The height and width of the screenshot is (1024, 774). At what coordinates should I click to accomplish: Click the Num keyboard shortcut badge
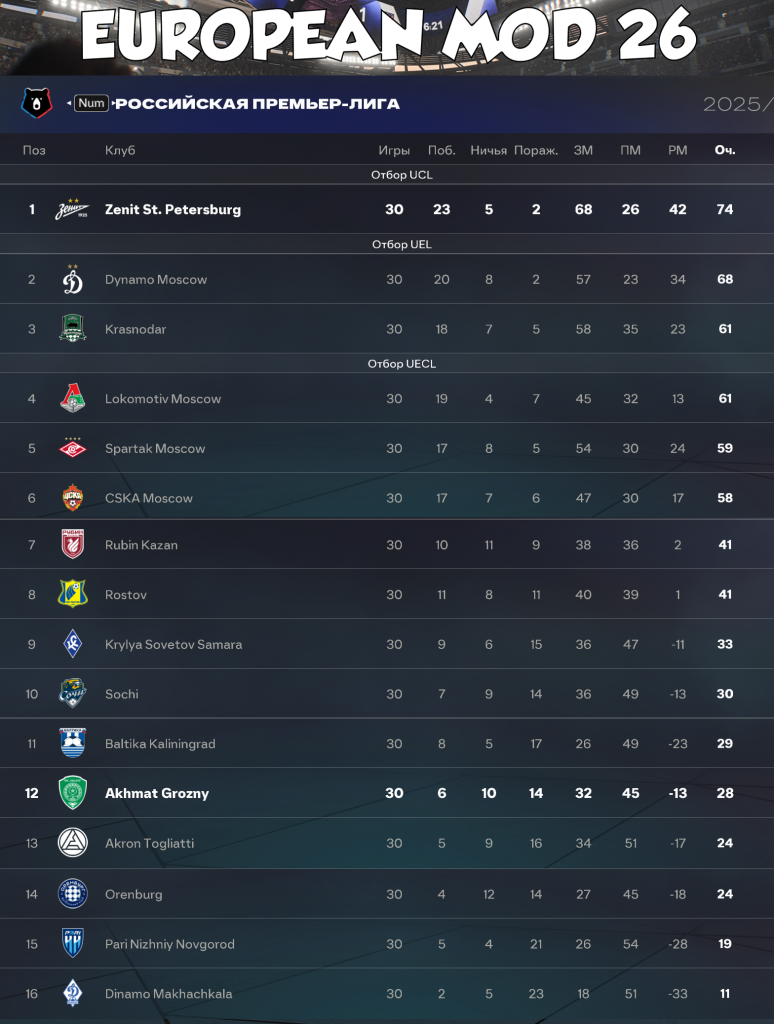point(92,103)
